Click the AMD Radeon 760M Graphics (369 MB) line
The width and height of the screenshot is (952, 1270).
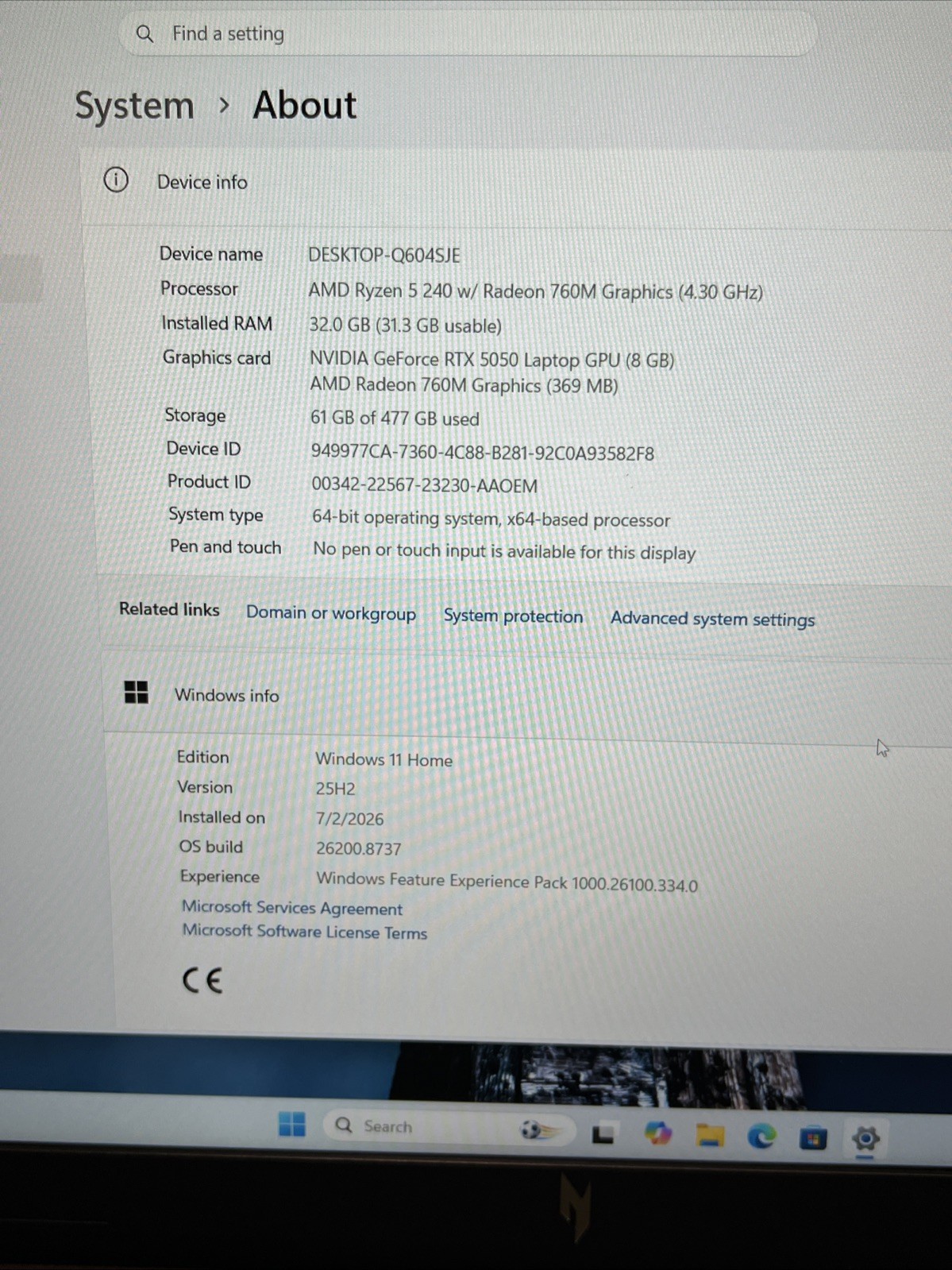coord(464,385)
